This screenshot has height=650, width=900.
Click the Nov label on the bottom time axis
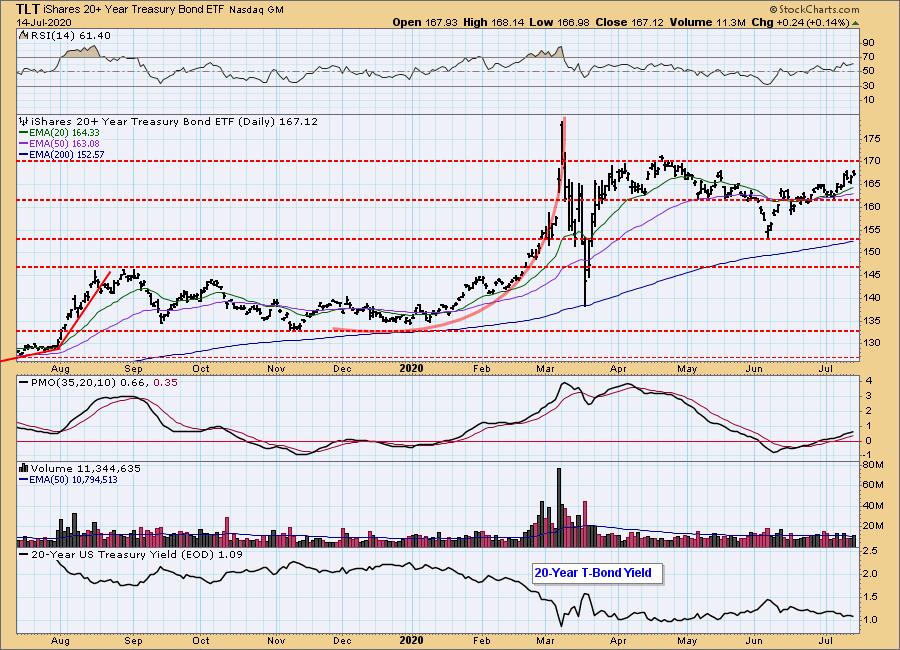[276, 640]
